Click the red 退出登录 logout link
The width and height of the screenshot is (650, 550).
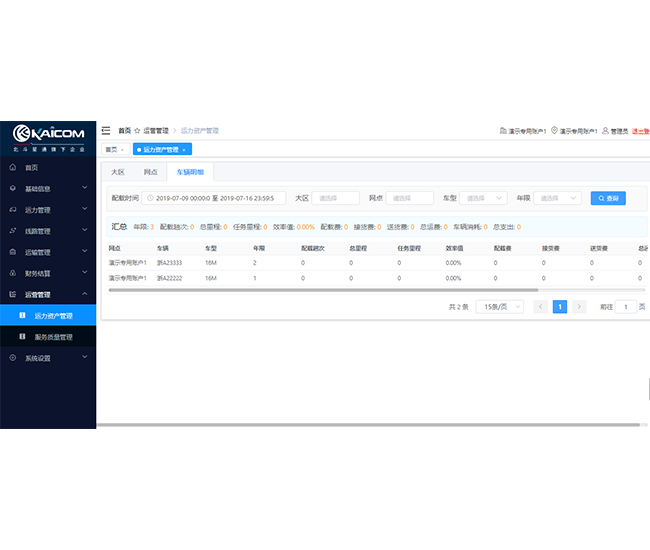pyautogui.click(x=640, y=131)
